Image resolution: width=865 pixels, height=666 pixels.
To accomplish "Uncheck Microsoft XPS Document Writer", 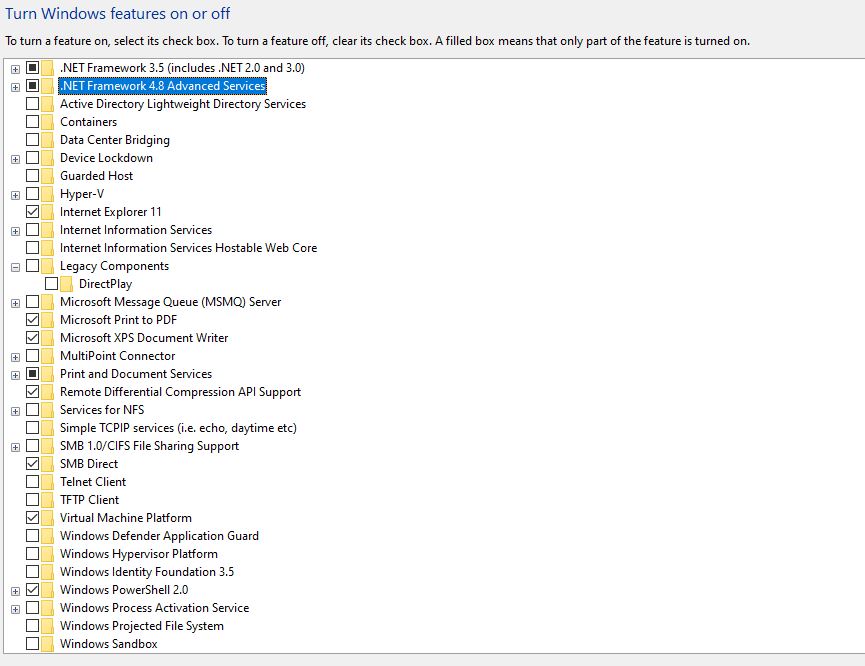I will [x=33, y=338].
